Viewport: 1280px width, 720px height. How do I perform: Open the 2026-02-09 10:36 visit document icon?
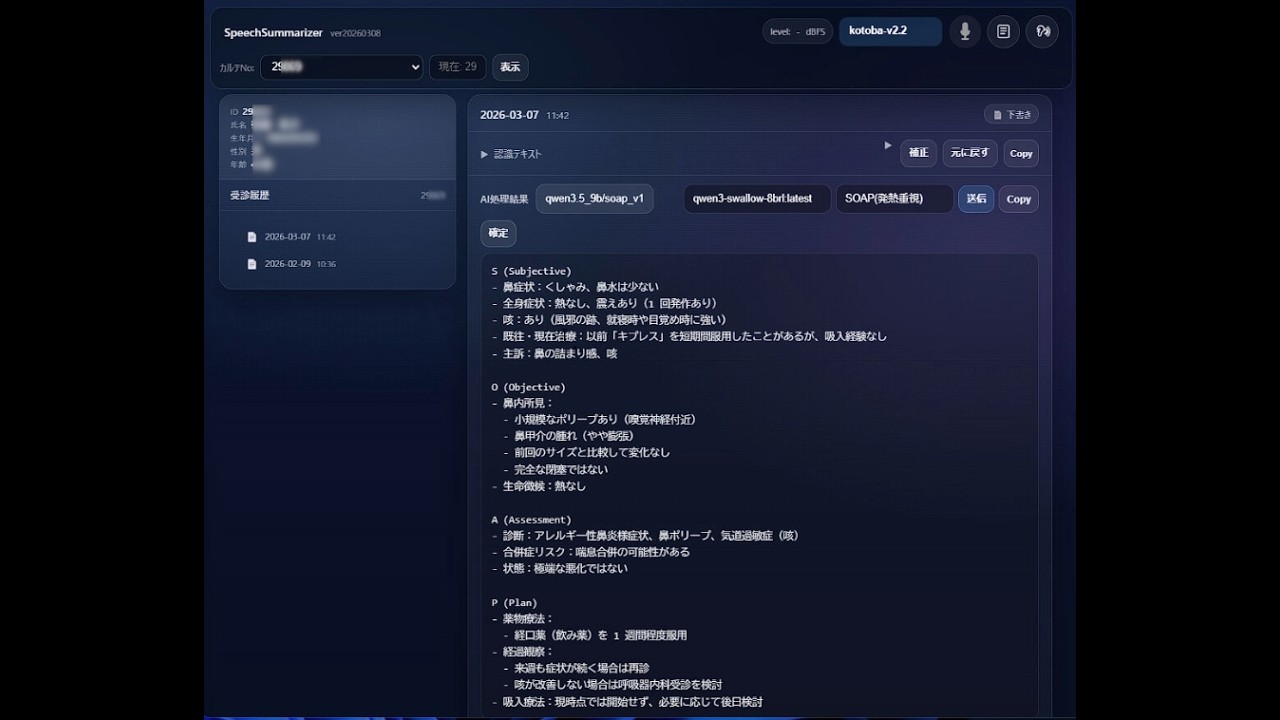tap(252, 264)
